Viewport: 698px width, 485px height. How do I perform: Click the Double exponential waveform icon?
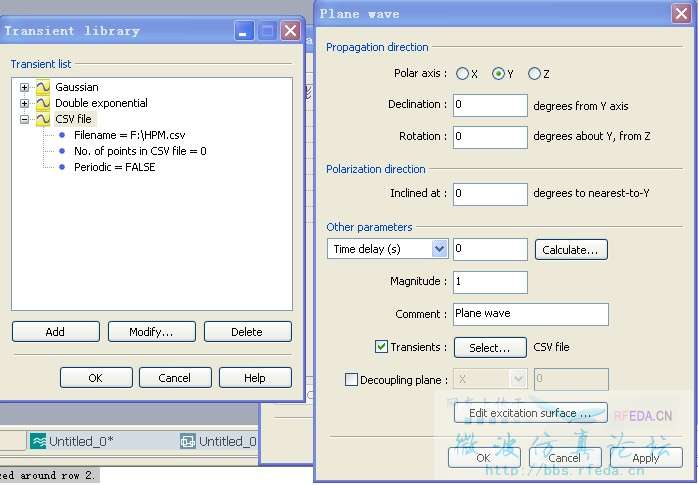[x=43, y=103]
